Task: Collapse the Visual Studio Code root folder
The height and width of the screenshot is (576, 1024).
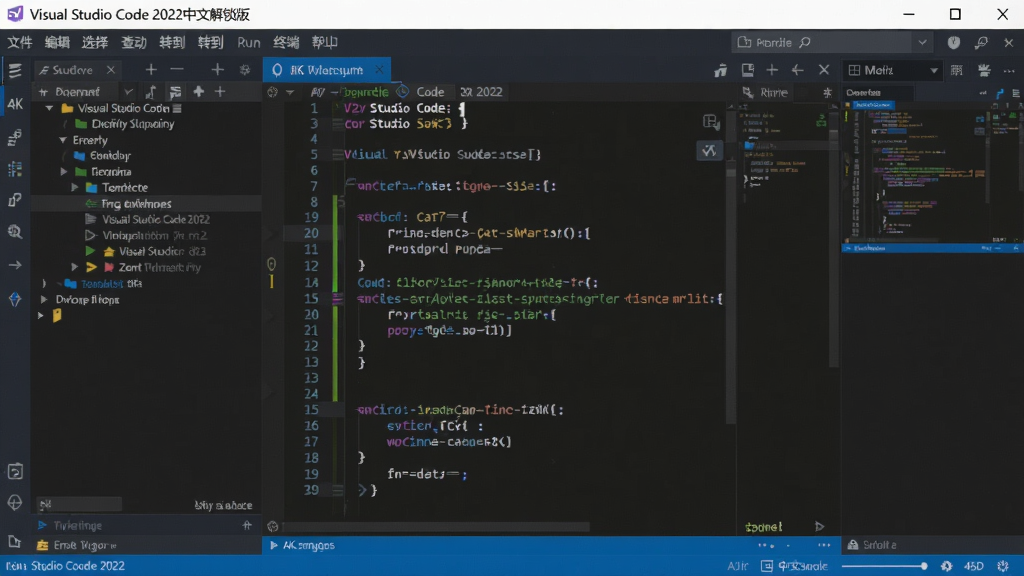Action: 50,108
